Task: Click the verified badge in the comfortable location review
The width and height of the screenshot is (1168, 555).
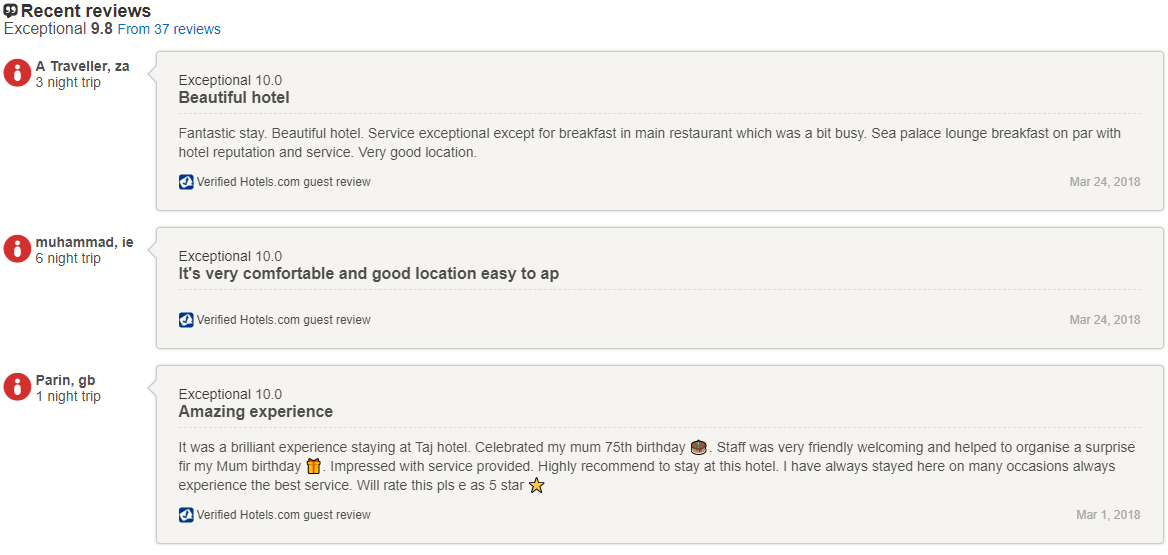Action: pyautogui.click(x=186, y=320)
